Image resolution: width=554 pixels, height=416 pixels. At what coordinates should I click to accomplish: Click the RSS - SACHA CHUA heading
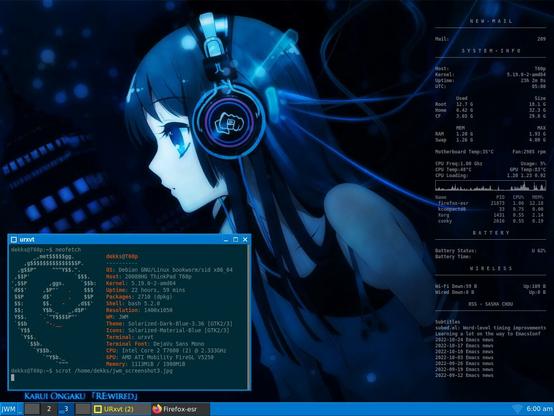coord(491,304)
